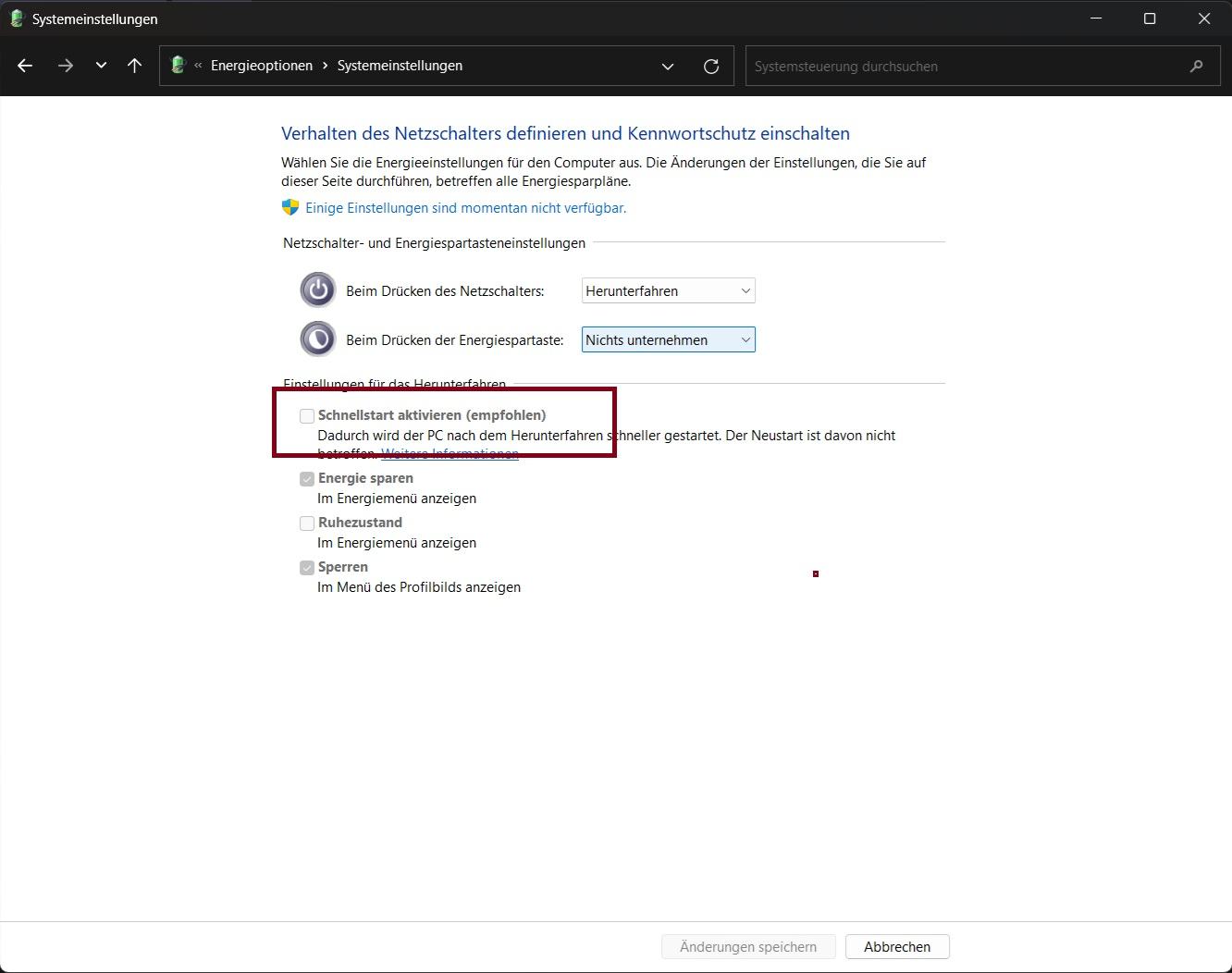Image resolution: width=1232 pixels, height=973 pixels.
Task: Open 'Einige Einstellungen sind momentan nicht verfügbar' link
Action: (466, 208)
